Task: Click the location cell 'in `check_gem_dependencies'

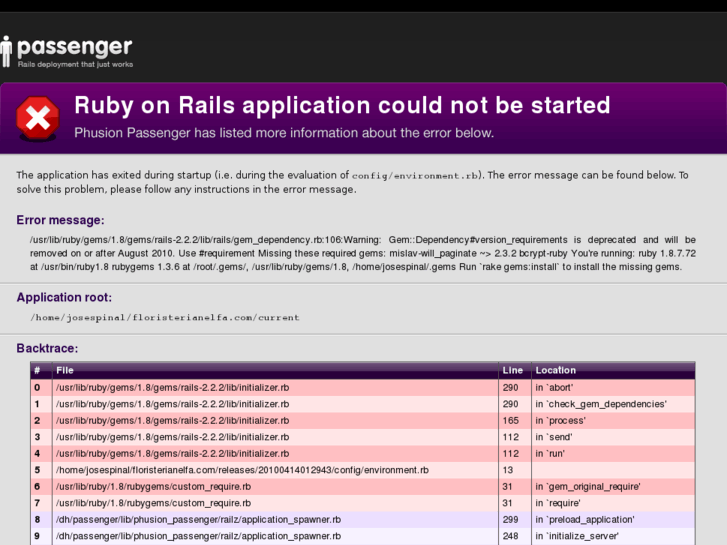Action: tap(601, 404)
